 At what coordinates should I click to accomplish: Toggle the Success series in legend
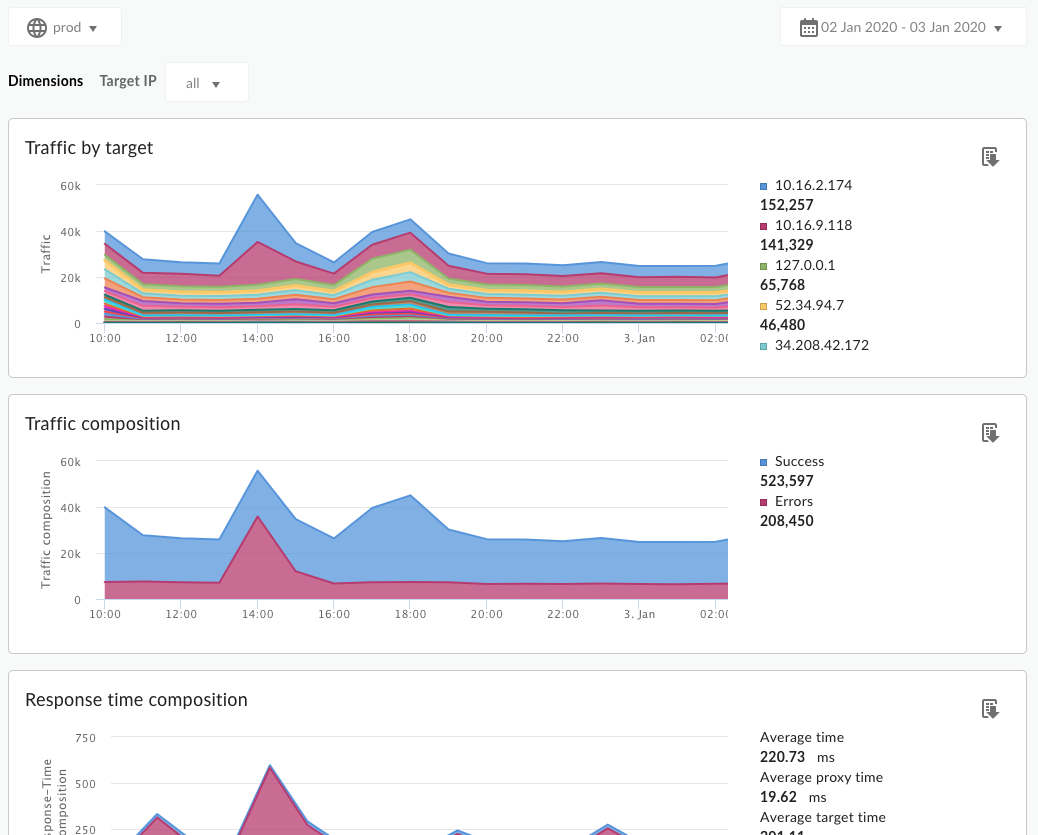799,461
